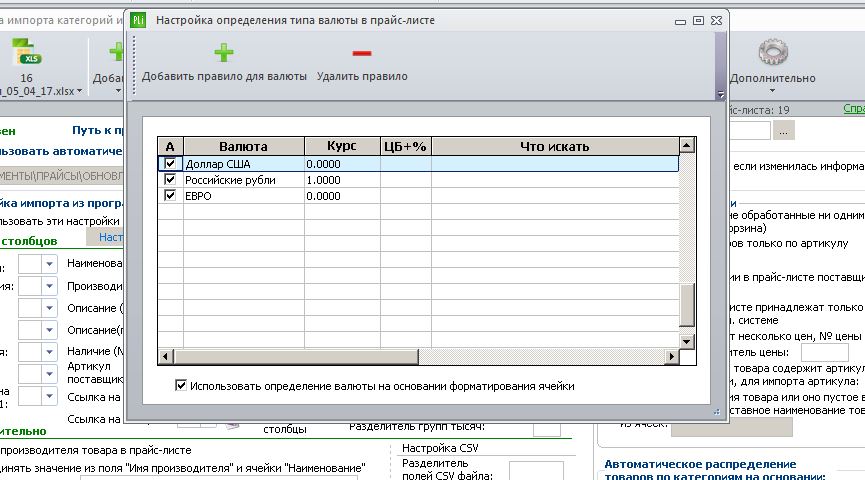The height and width of the screenshot is (480, 865).
Task: Click Добавить правило для валюты label
Action: tap(224, 76)
